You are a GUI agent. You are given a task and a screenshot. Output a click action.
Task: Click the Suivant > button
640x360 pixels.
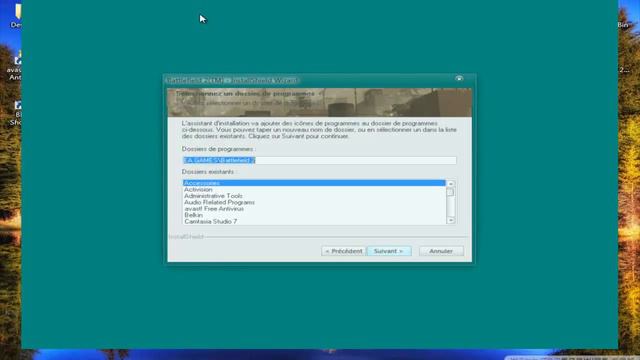pyautogui.click(x=389, y=251)
